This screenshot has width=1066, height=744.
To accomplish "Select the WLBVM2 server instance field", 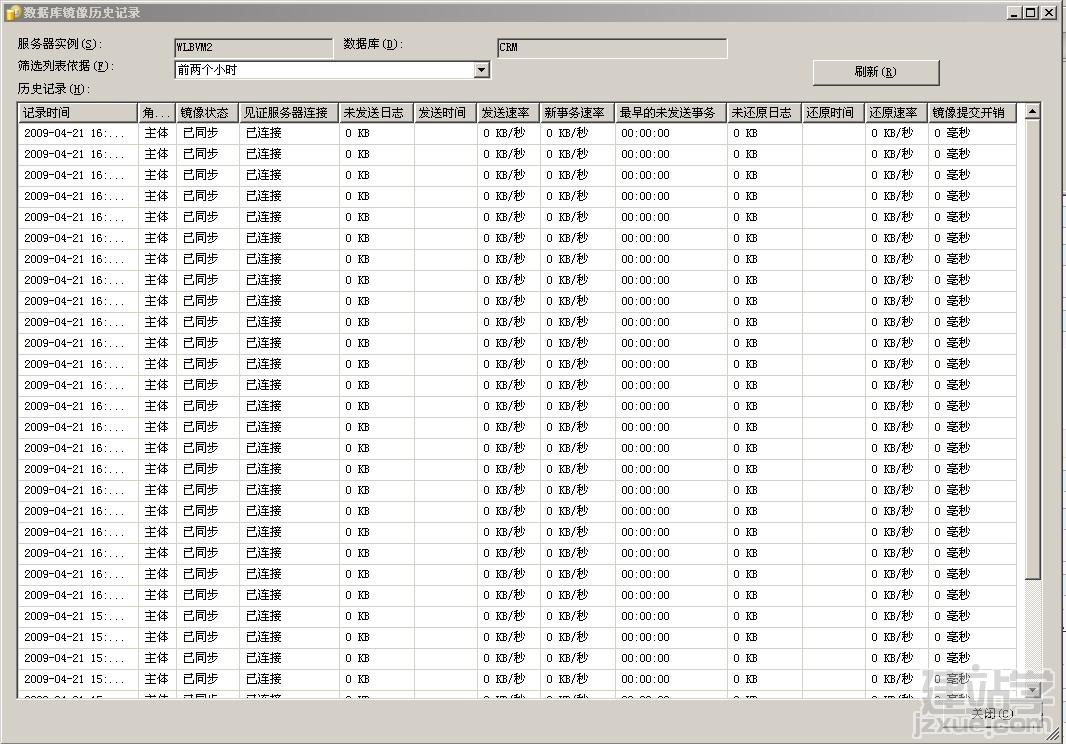I will (252, 46).
